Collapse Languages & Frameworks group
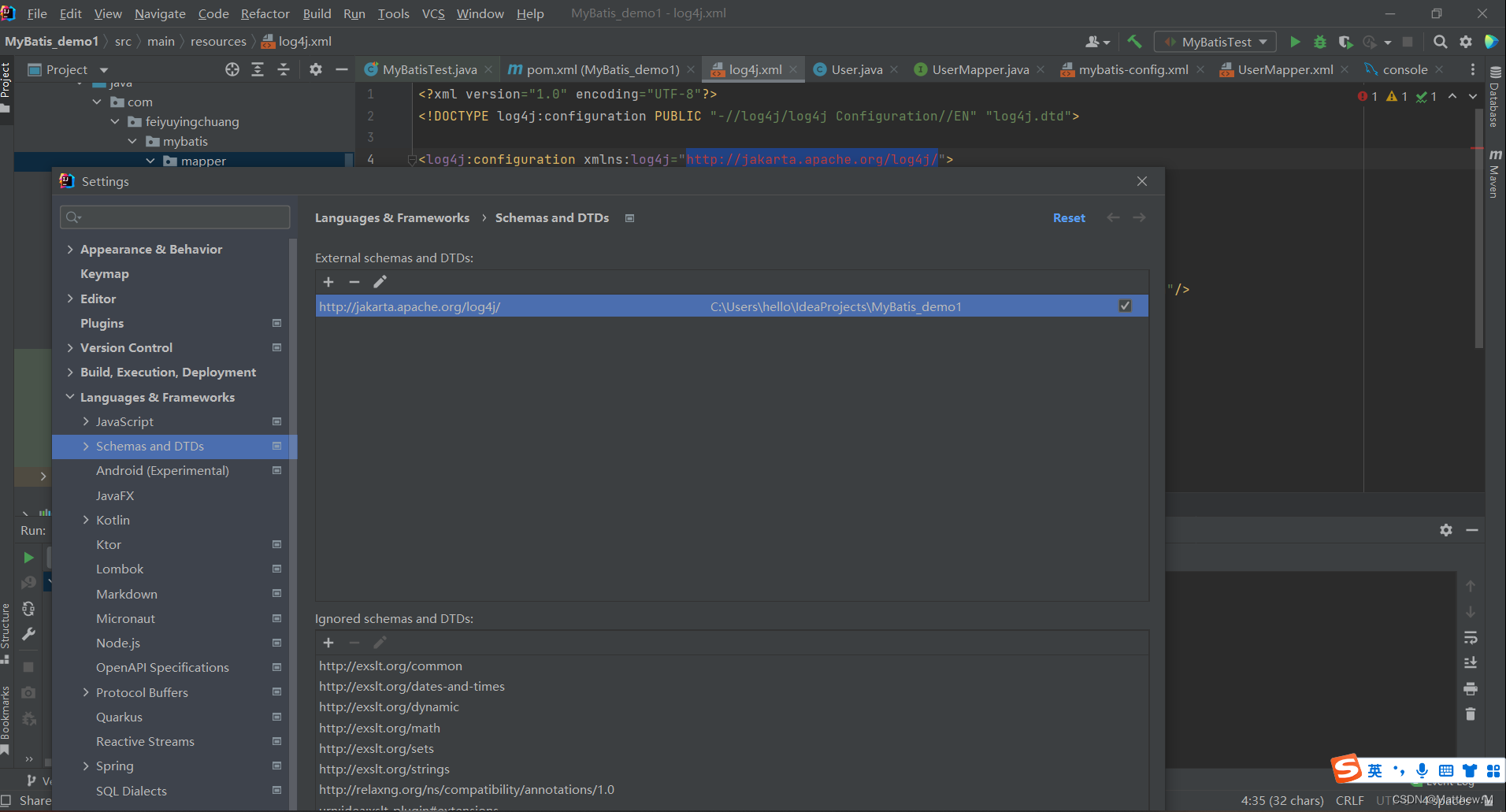 tap(70, 397)
